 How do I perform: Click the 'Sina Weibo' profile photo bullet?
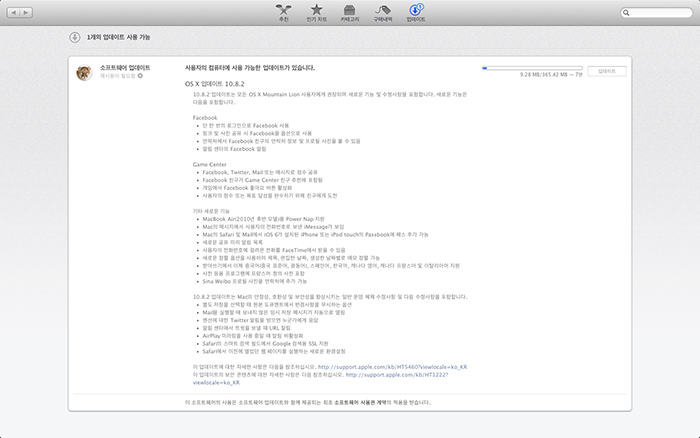tap(254, 281)
